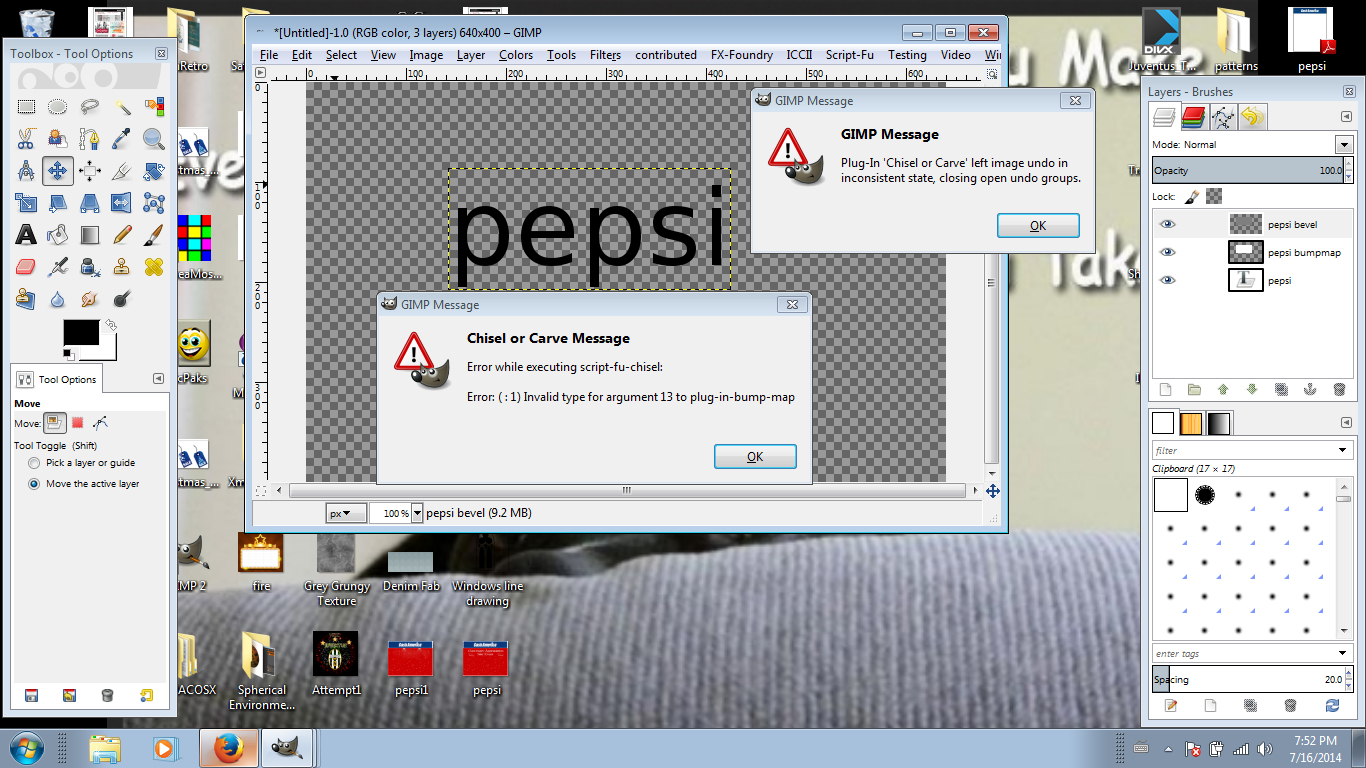Toggle lock alpha channel checker icon
Viewport: 1366px width, 768px height.
coord(1214,197)
